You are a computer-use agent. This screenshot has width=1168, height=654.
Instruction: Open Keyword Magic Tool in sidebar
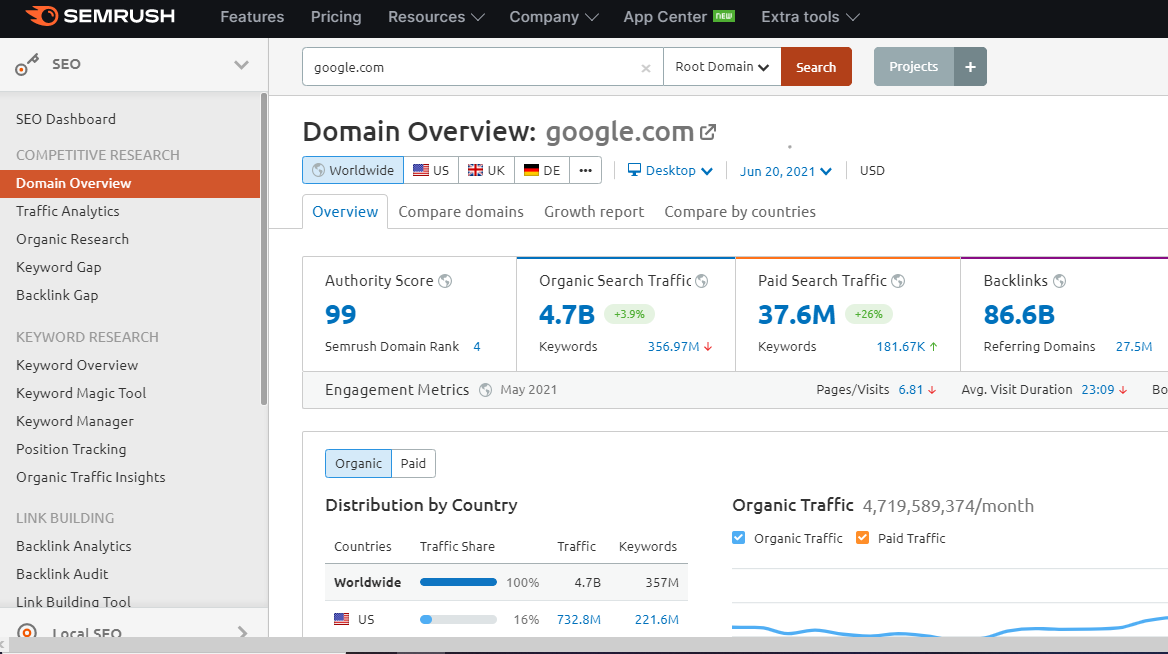[81, 393]
